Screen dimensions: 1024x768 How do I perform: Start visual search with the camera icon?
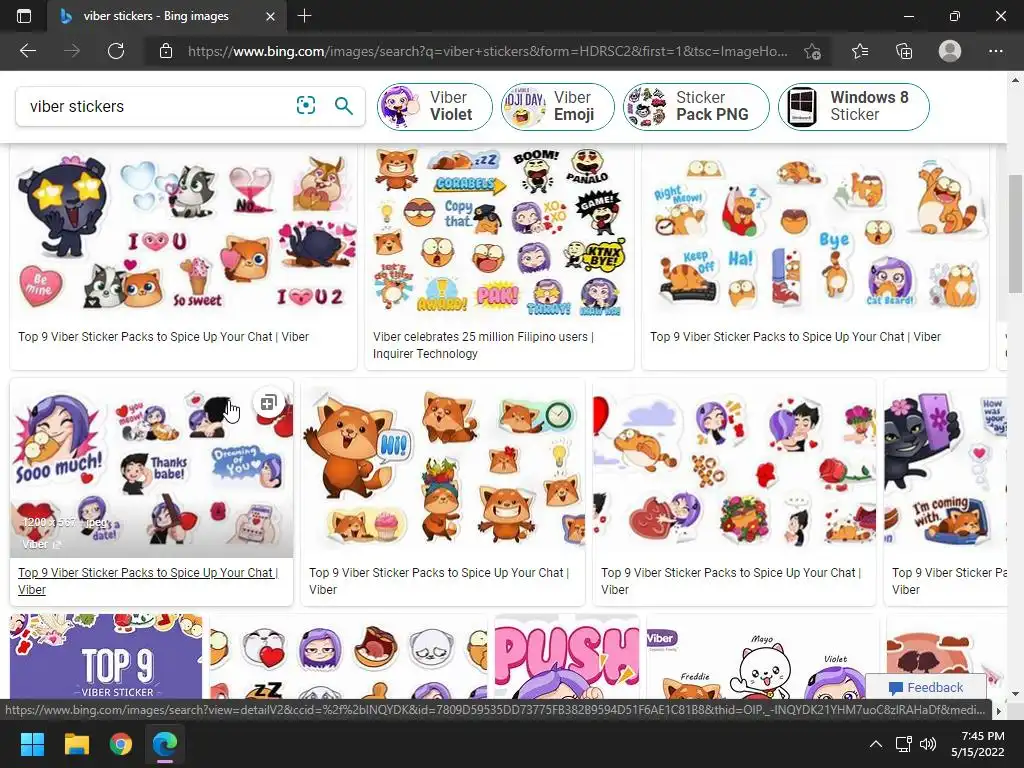tap(306, 105)
